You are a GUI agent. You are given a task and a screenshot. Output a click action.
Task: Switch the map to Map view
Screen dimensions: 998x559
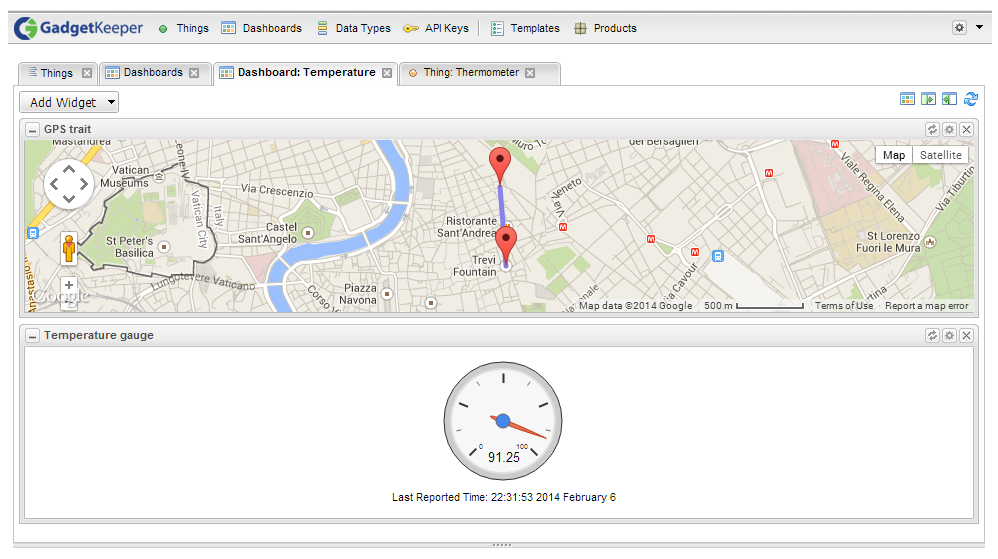894,155
